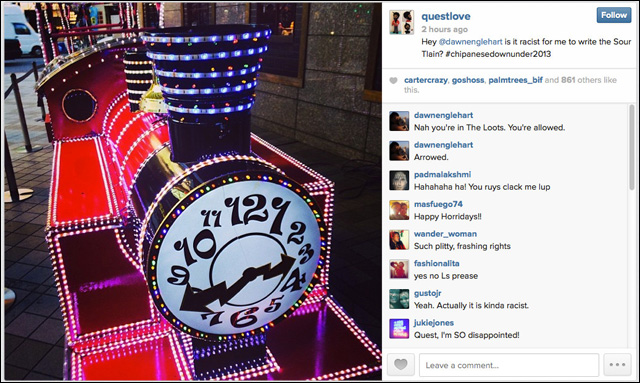Open the #chipanesedownunder2013 hashtag
Screen dimensions: 640x383
click(x=498, y=54)
